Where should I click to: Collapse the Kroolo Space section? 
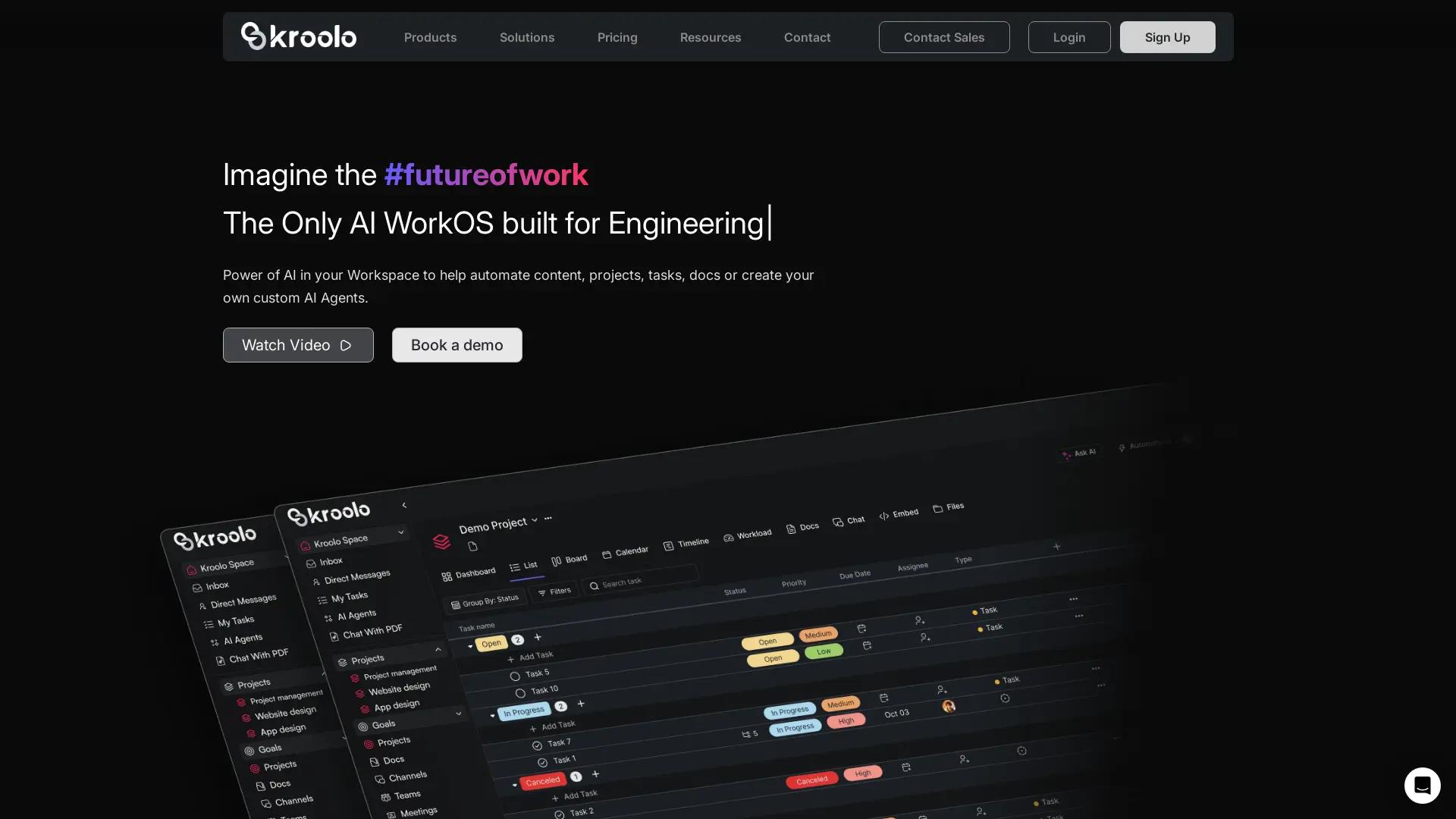coord(401,533)
